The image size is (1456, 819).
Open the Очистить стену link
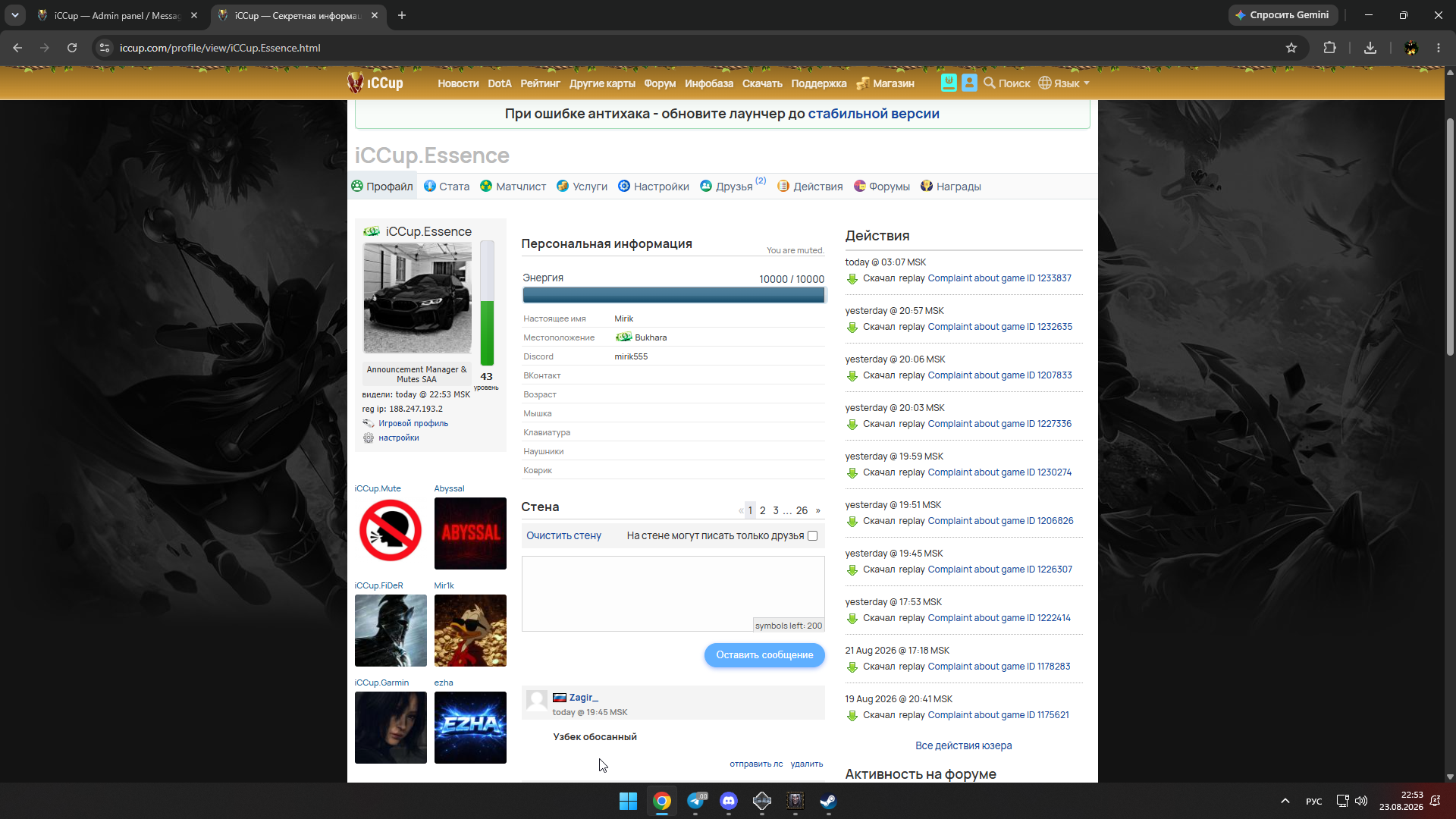563,535
